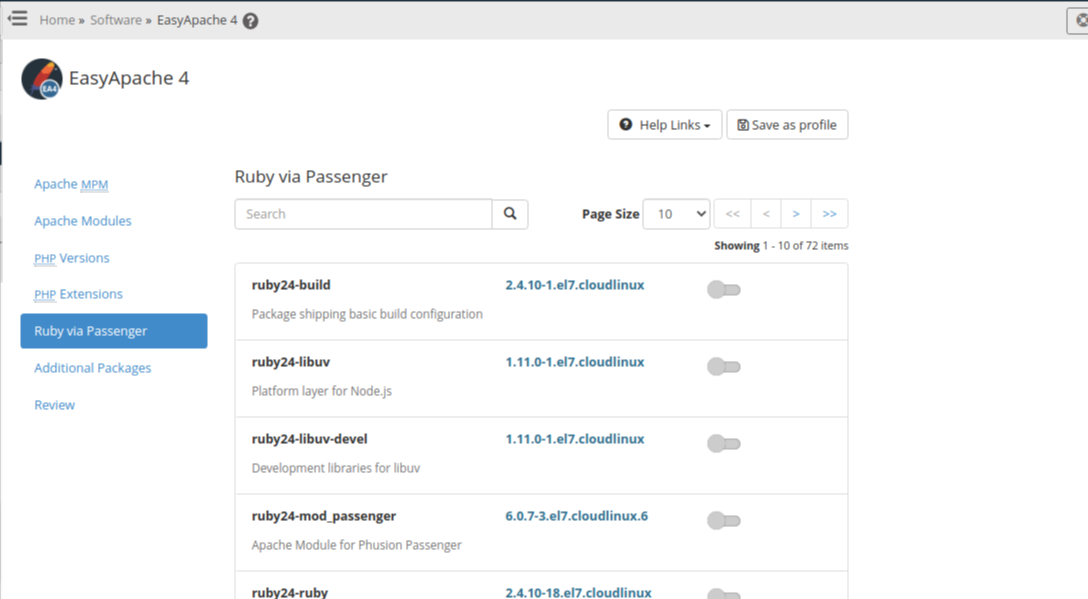
Task: Click 'Development libraries for libuv' description
Action: point(336,468)
